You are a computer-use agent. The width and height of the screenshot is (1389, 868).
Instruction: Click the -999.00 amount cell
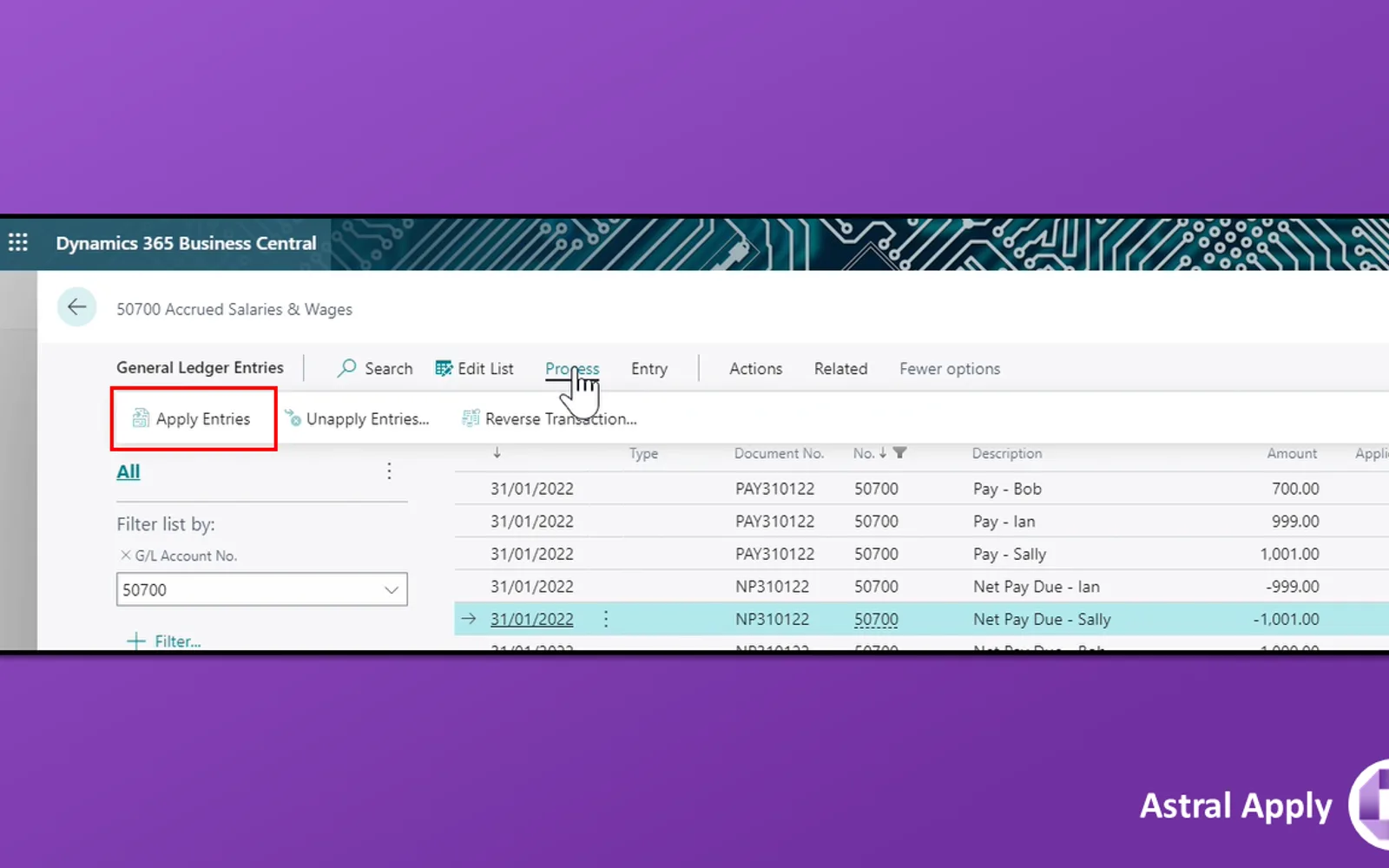tap(1293, 587)
